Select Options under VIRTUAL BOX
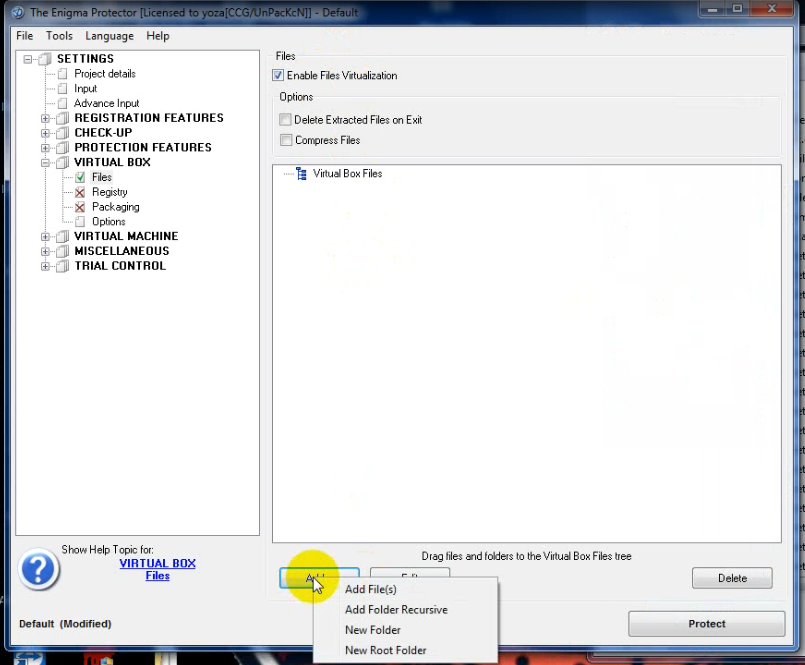805x665 pixels. coord(108,222)
